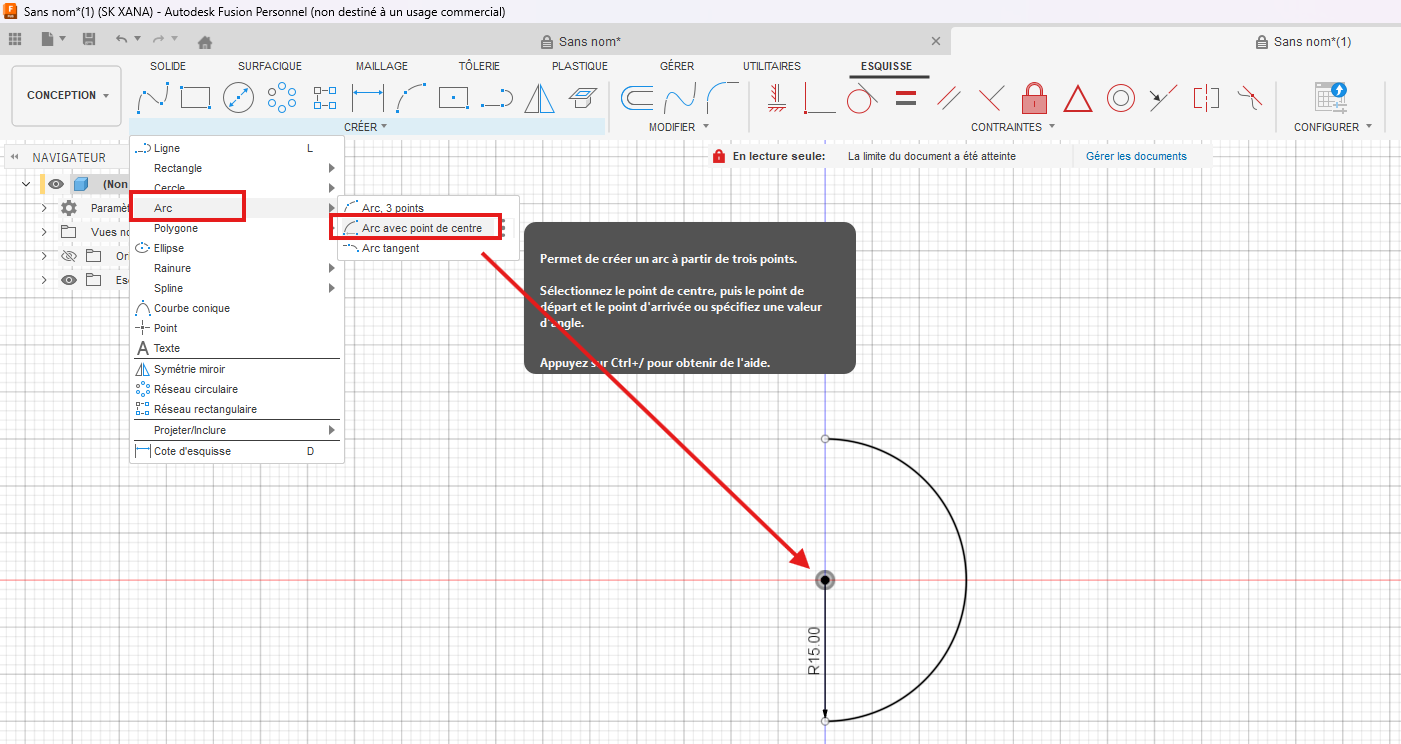Apply the midpoint triangle constraint icon
Viewport: 1401px width, 744px height.
[1077, 98]
